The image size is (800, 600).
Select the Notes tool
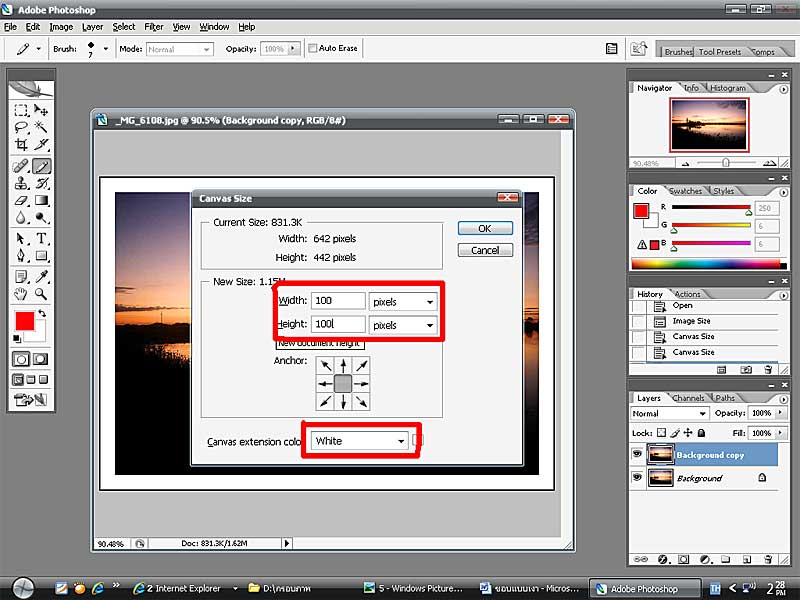pos(21,277)
